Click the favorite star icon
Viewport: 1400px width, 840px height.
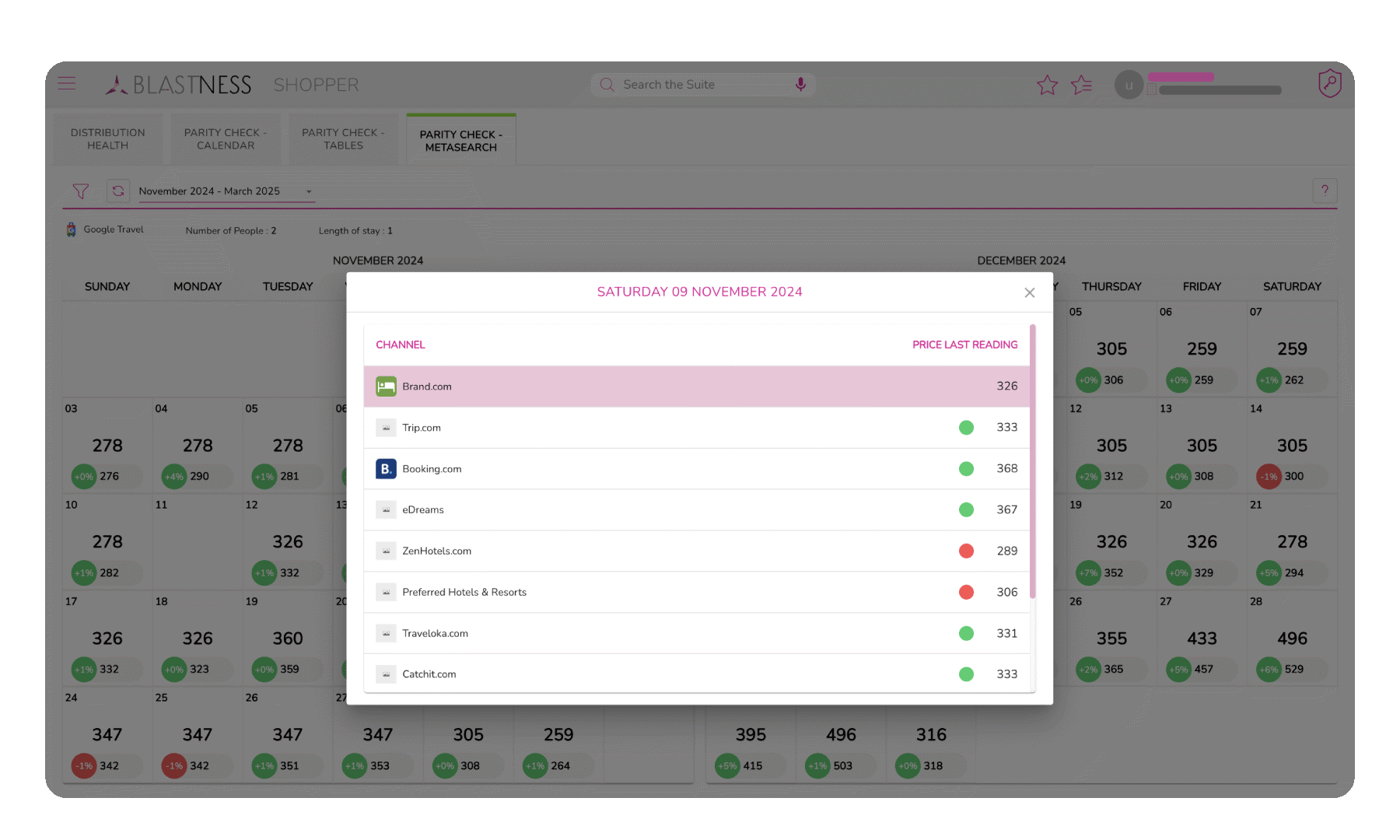coord(1047,85)
